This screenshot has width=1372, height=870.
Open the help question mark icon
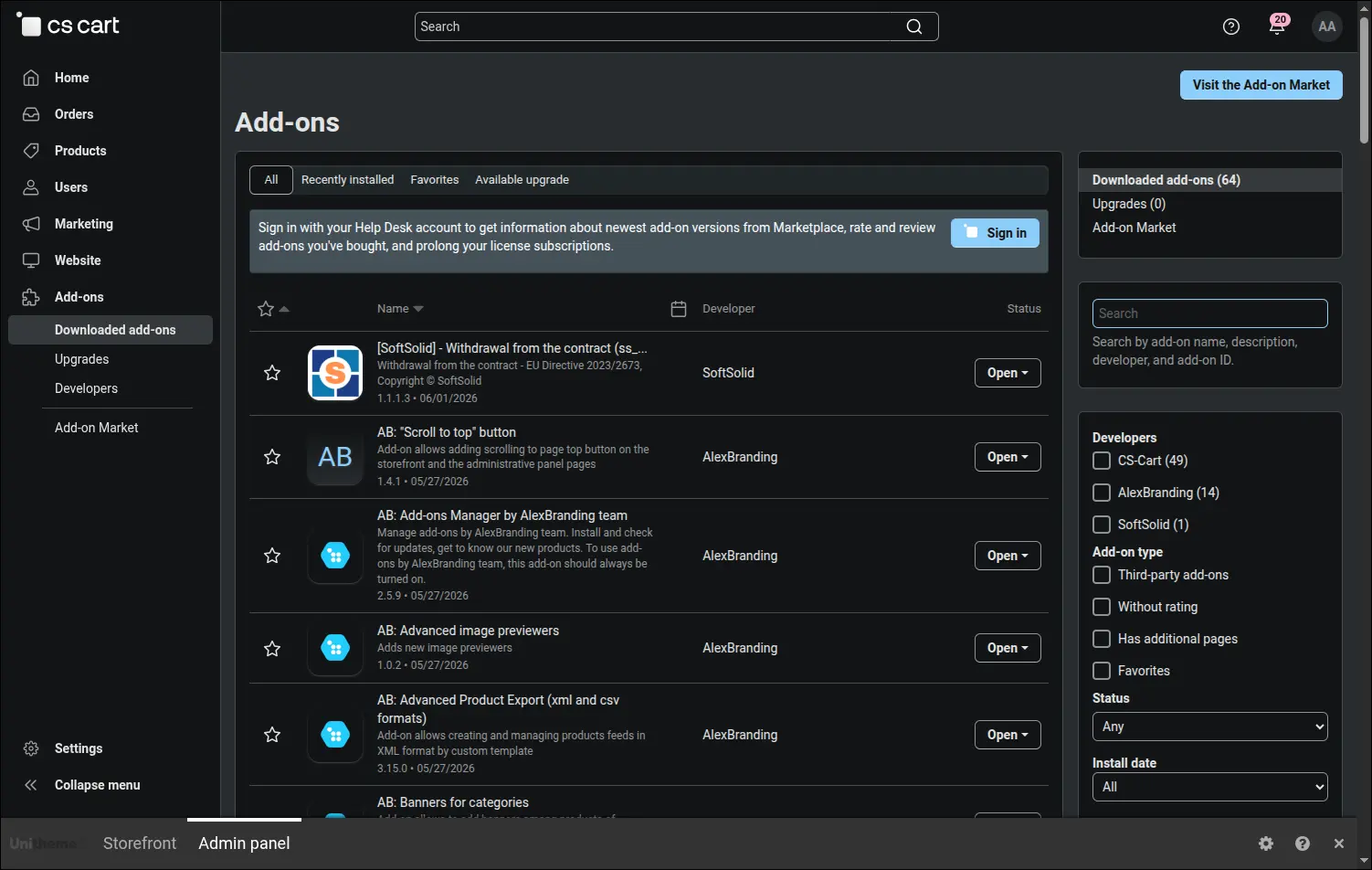[1231, 27]
